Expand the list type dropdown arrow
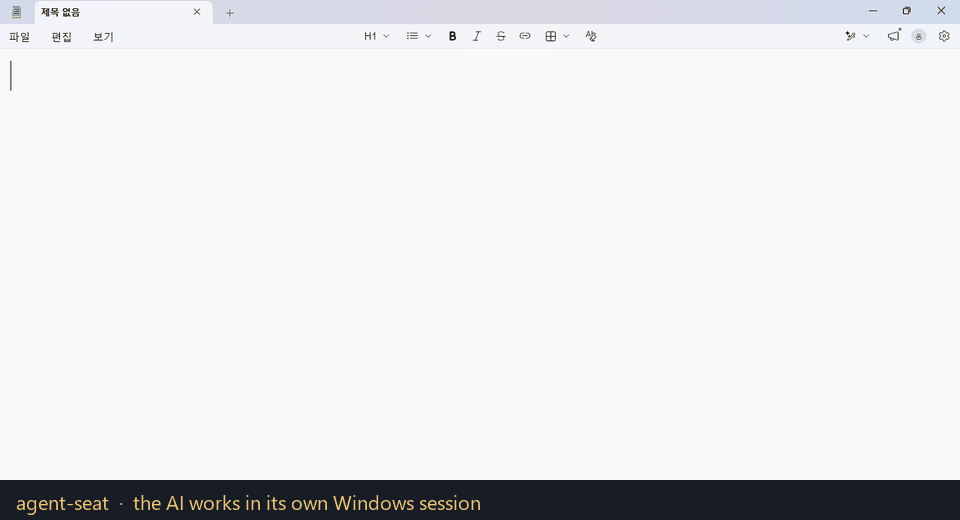This screenshot has width=960, height=520. point(428,36)
